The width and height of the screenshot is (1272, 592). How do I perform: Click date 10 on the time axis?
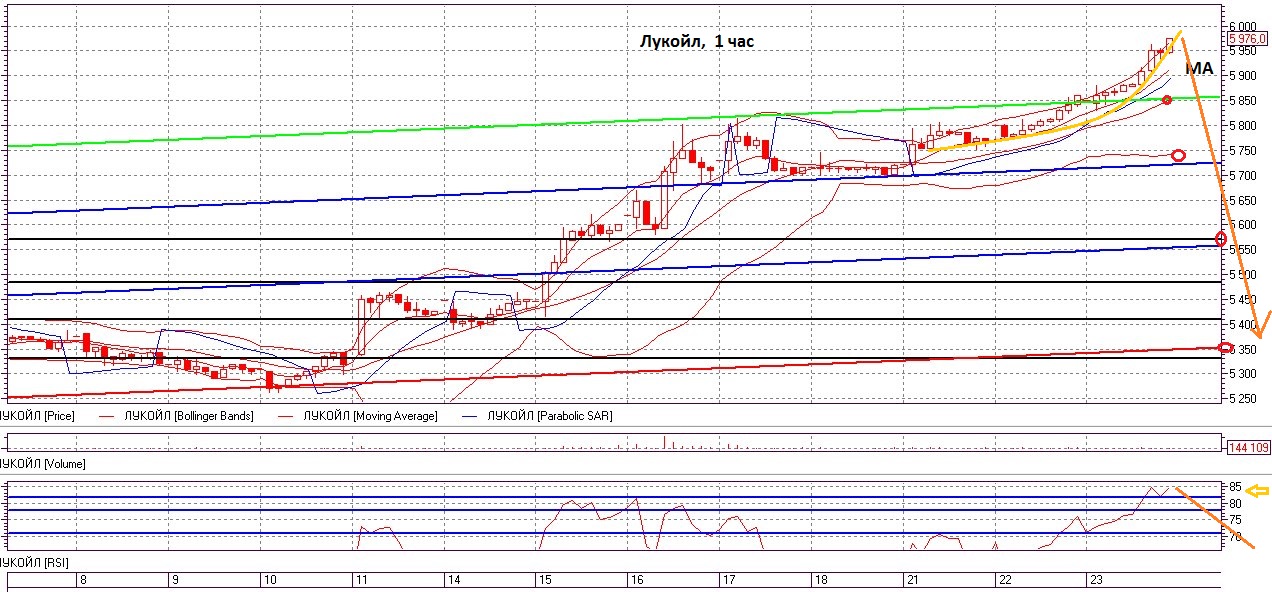270,580
